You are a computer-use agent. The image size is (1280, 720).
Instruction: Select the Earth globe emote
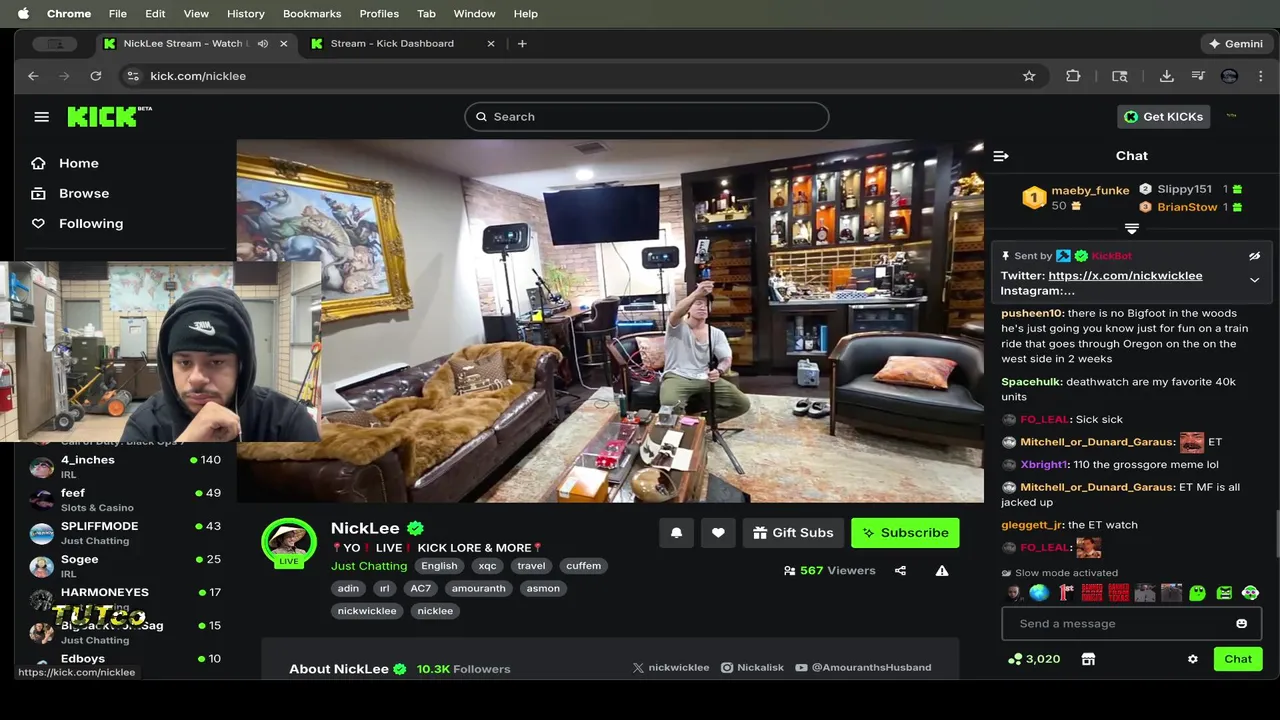1040,593
